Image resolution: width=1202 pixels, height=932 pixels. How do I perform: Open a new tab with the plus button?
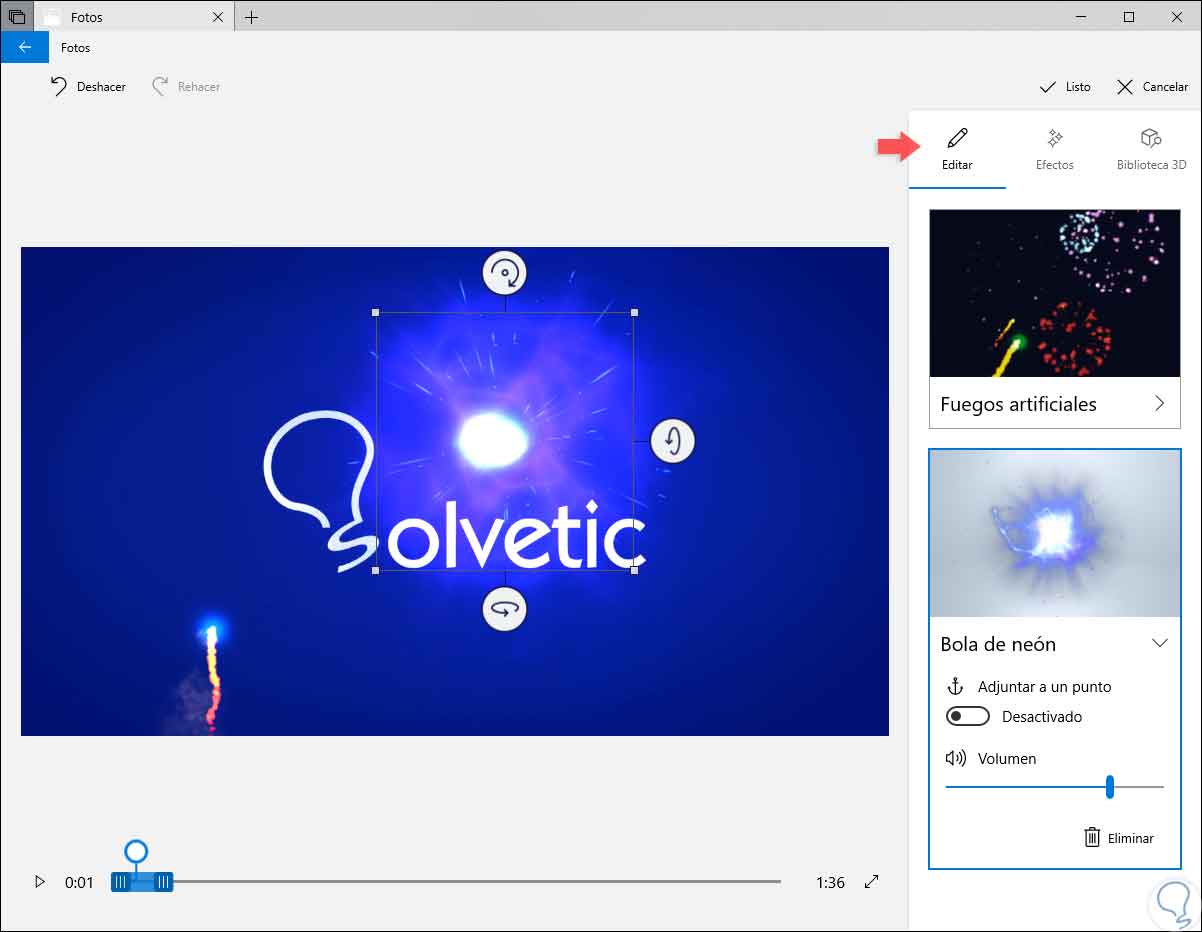251,17
